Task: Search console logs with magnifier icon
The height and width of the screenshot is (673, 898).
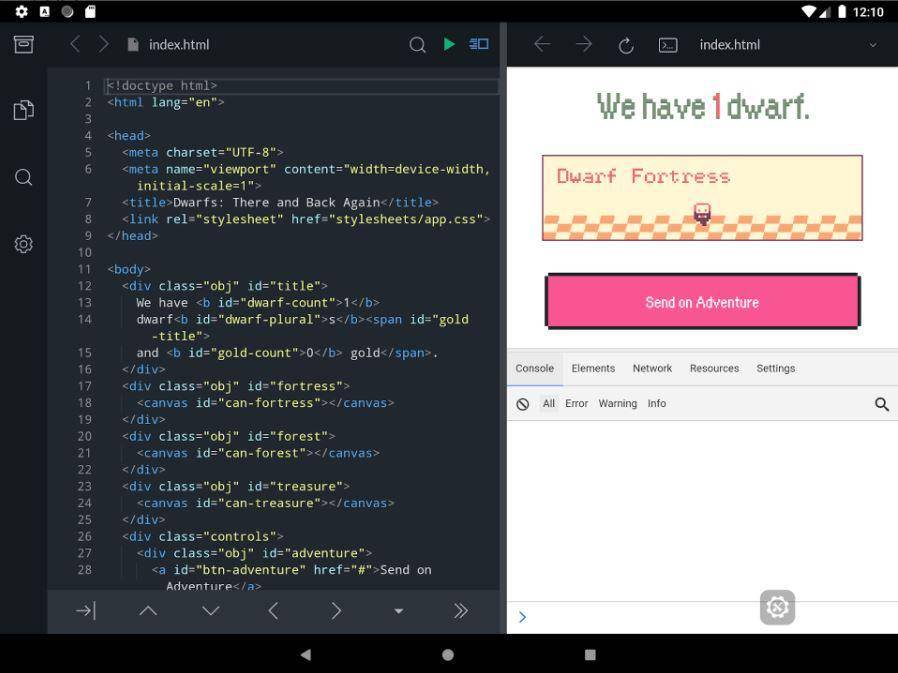Action: tap(881, 404)
